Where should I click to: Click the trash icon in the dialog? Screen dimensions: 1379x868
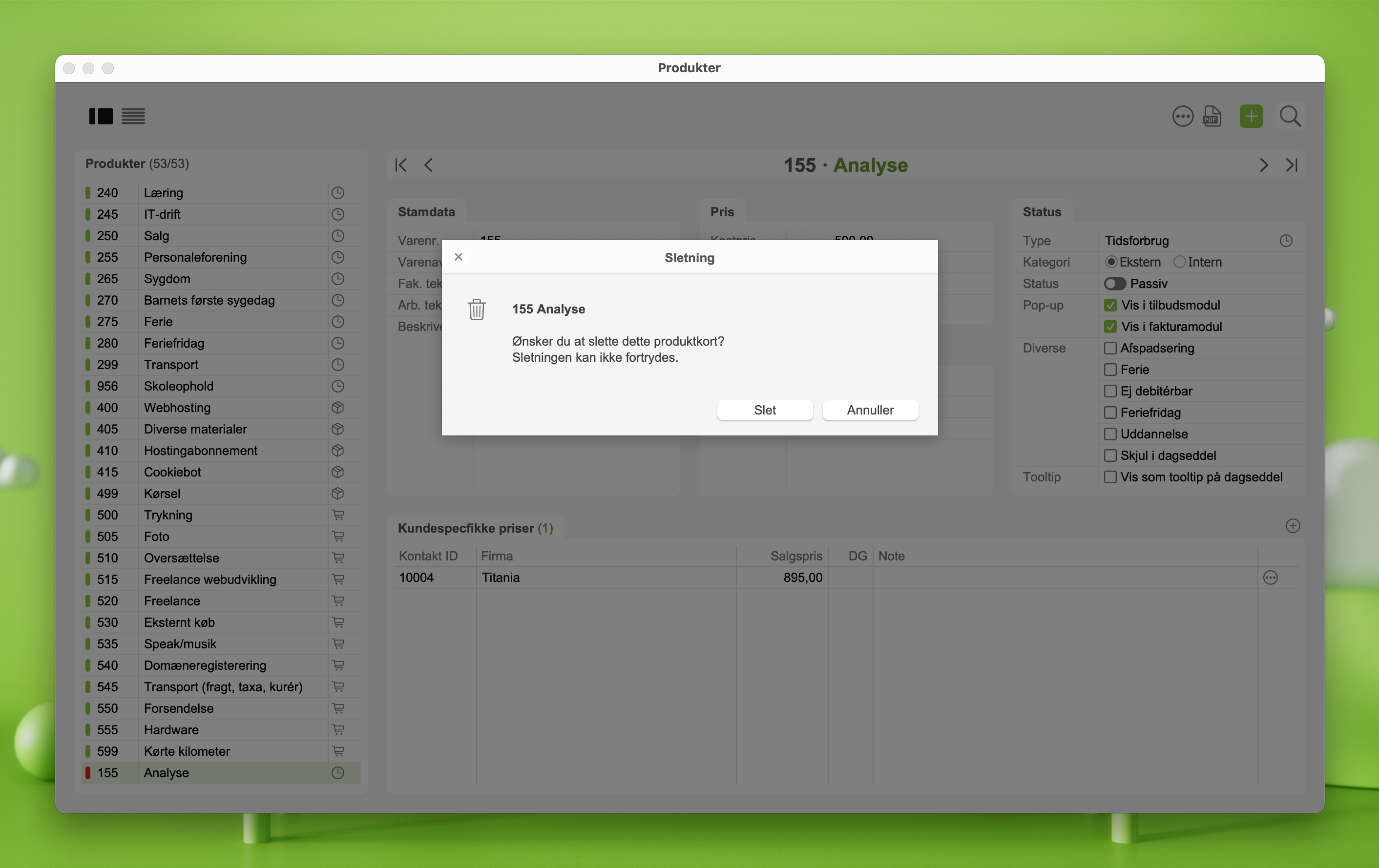477,309
